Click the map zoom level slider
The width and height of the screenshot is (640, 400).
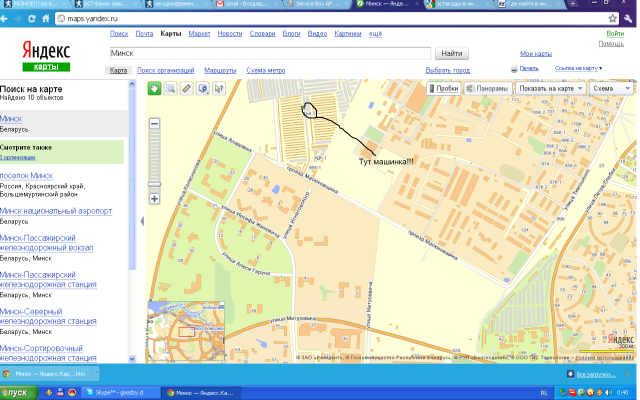(154, 160)
